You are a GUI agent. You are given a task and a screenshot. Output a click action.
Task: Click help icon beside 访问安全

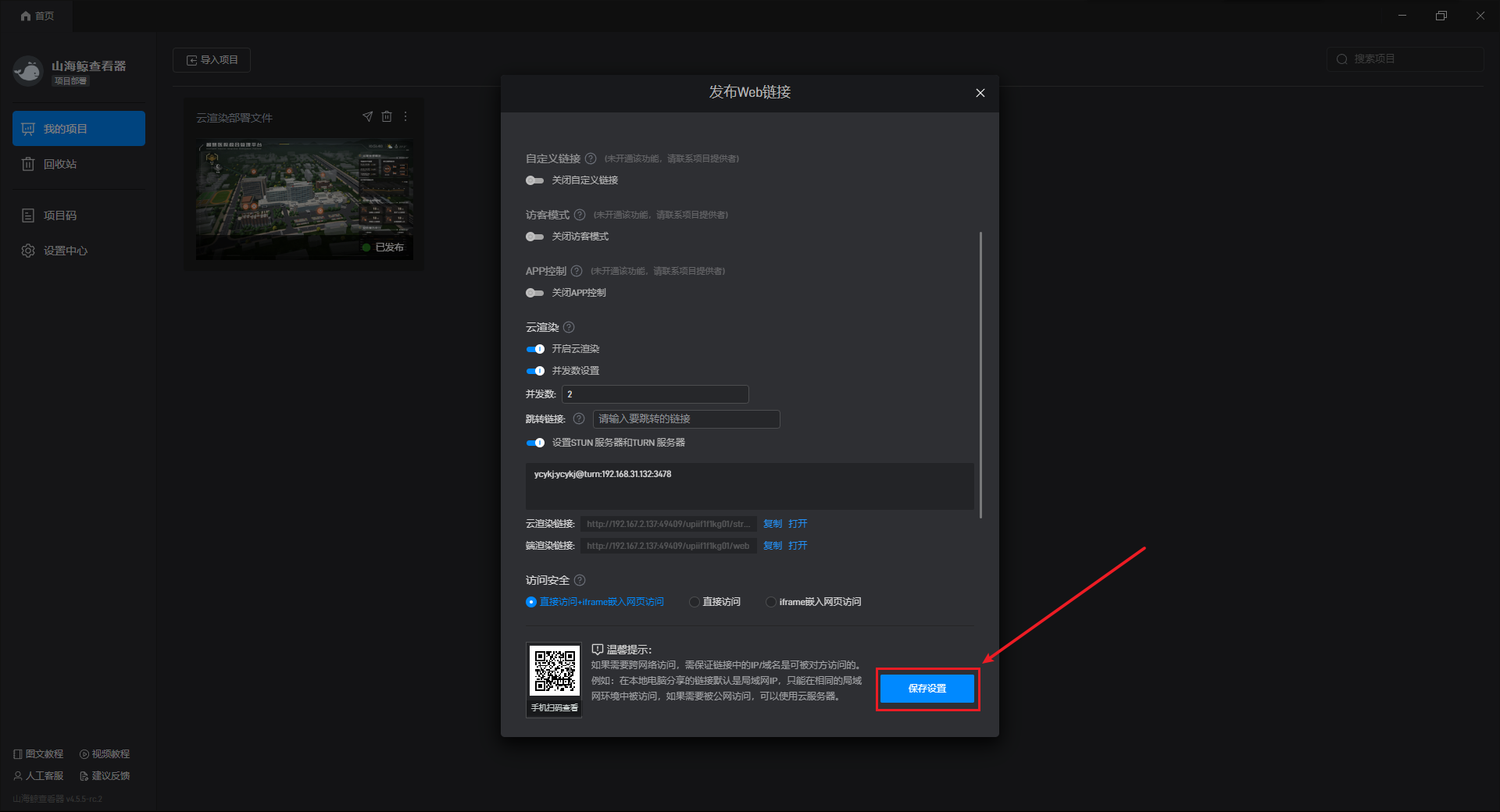tap(580, 580)
